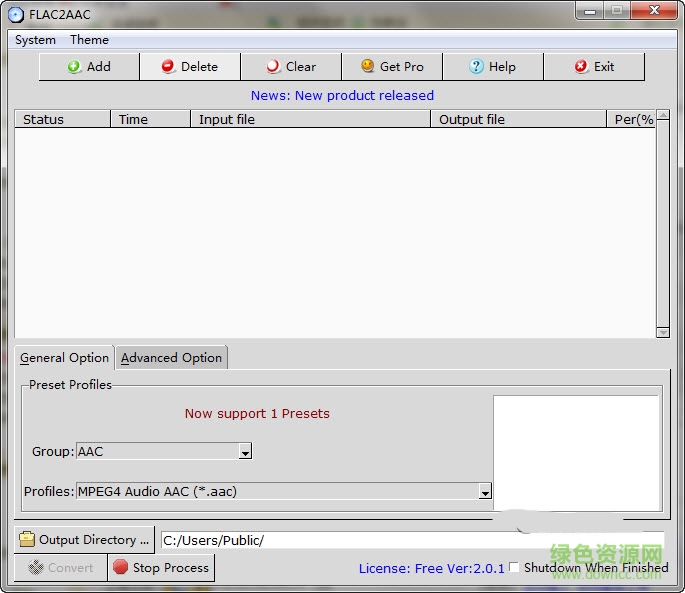This screenshot has height=593, width=685.
Task: Click the Convert button
Action: click(x=60, y=568)
